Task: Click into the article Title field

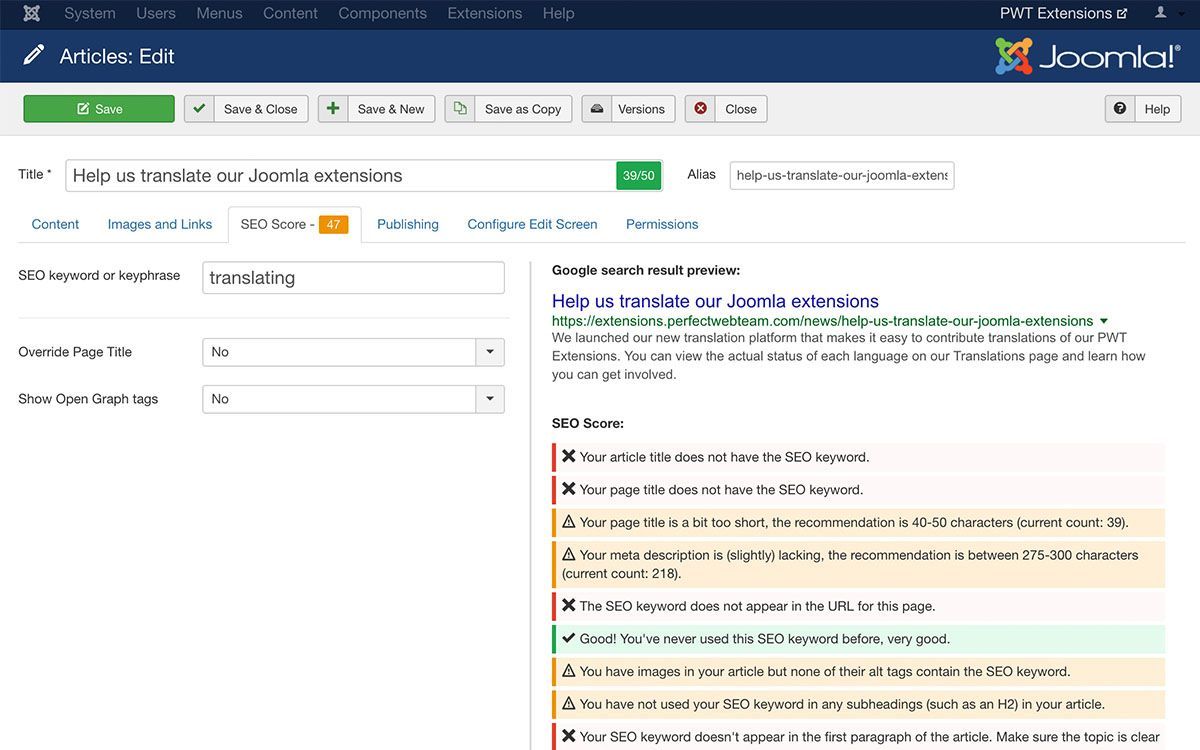Action: pos(341,175)
